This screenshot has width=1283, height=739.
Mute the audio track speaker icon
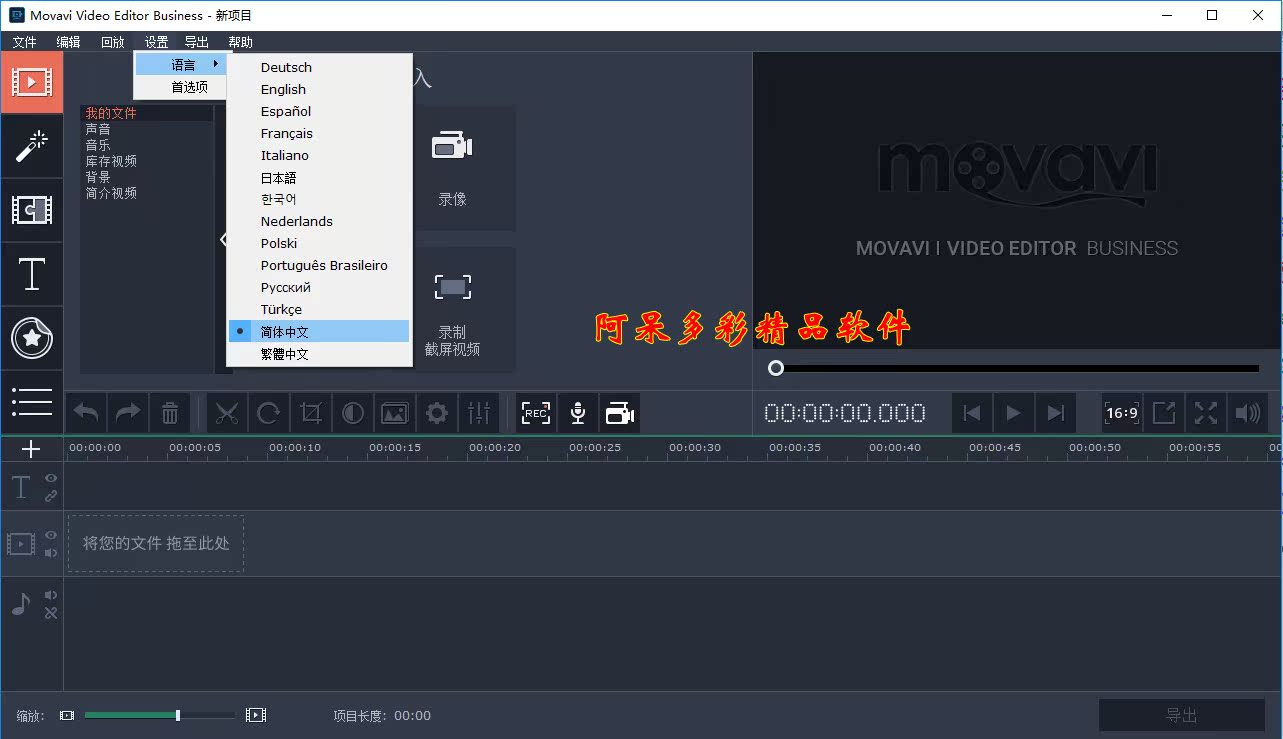coord(51,596)
